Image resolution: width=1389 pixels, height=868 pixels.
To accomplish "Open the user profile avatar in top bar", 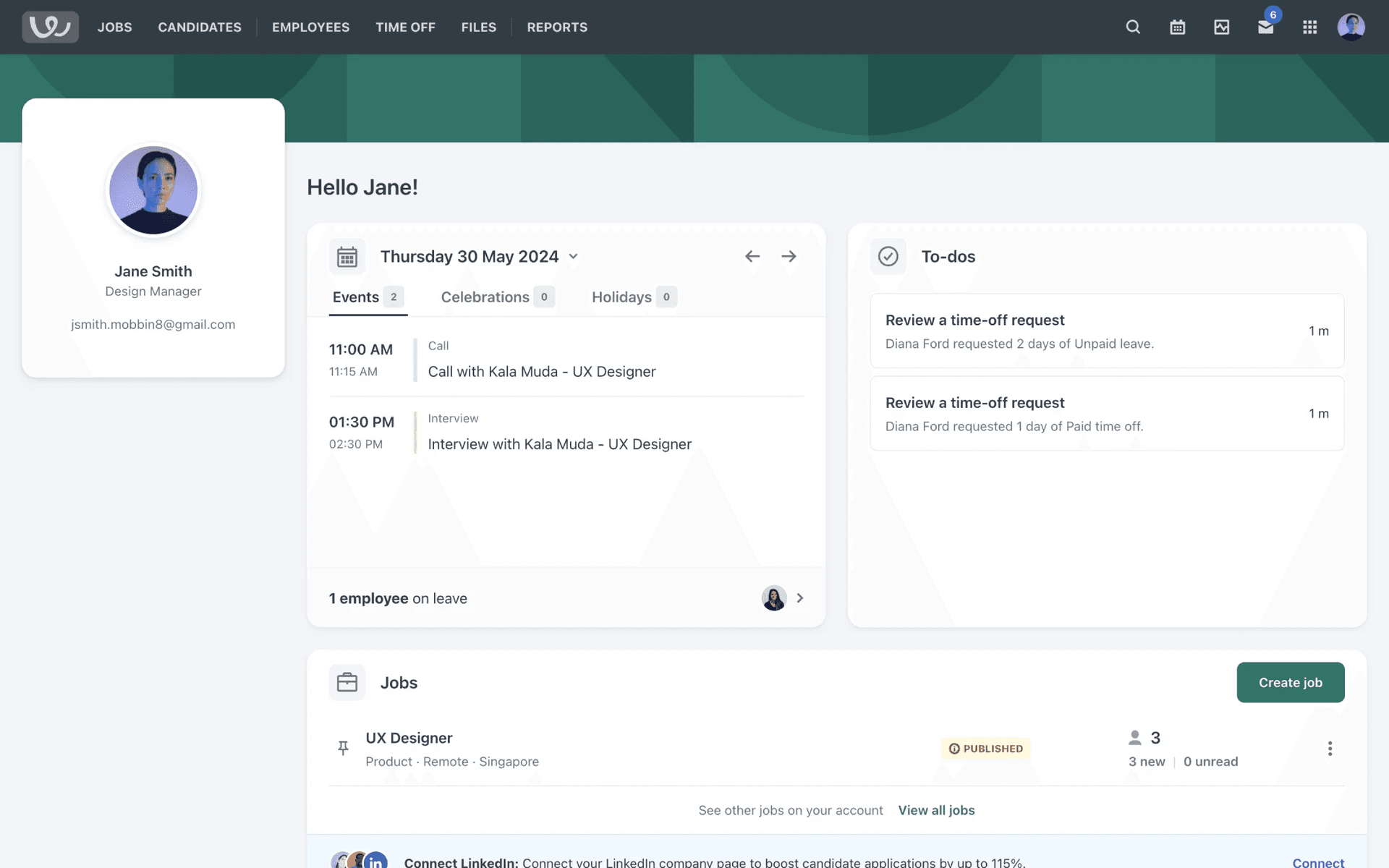I will (x=1351, y=27).
